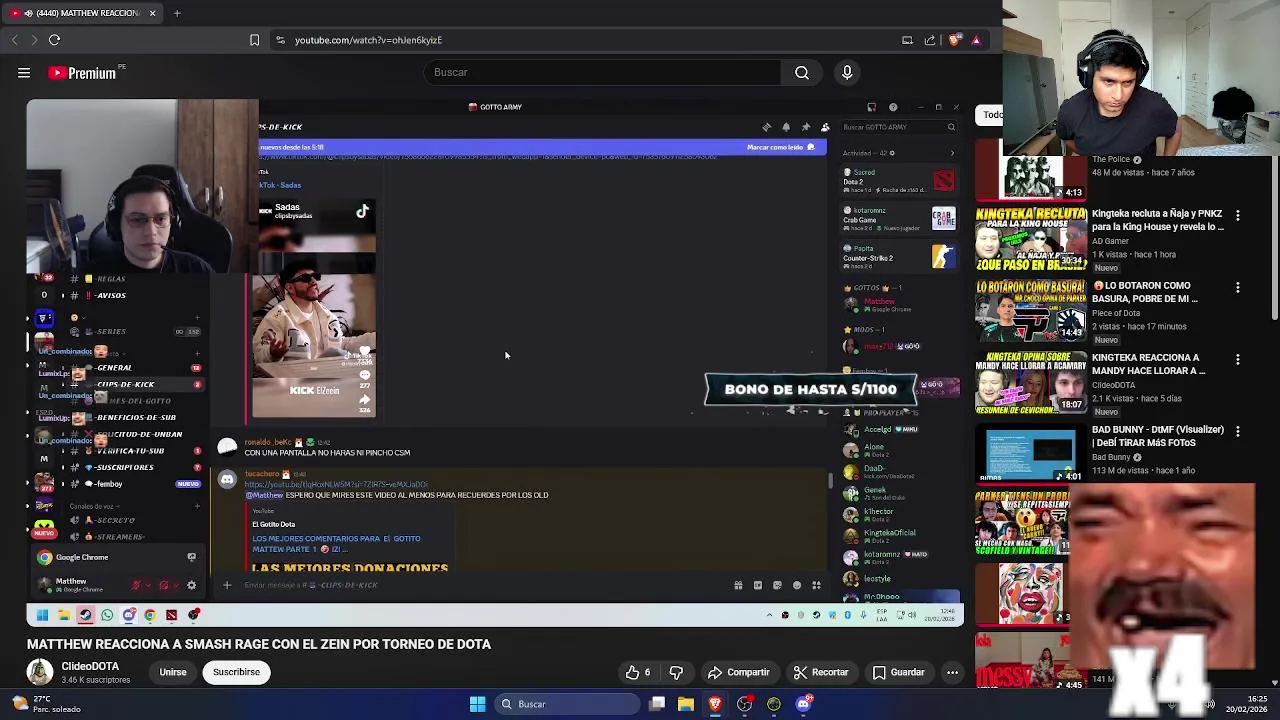Open the Kingteka recluta a Ñaja y PNKZ video thumbnail

pos(1031,237)
